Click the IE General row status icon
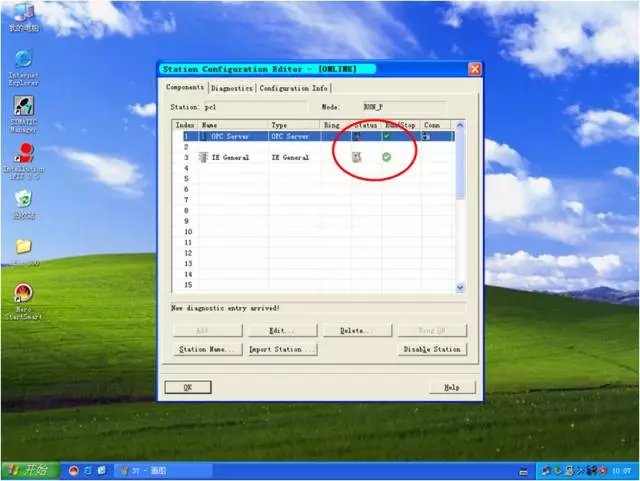This screenshot has width=640, height=481. point(355,157)
